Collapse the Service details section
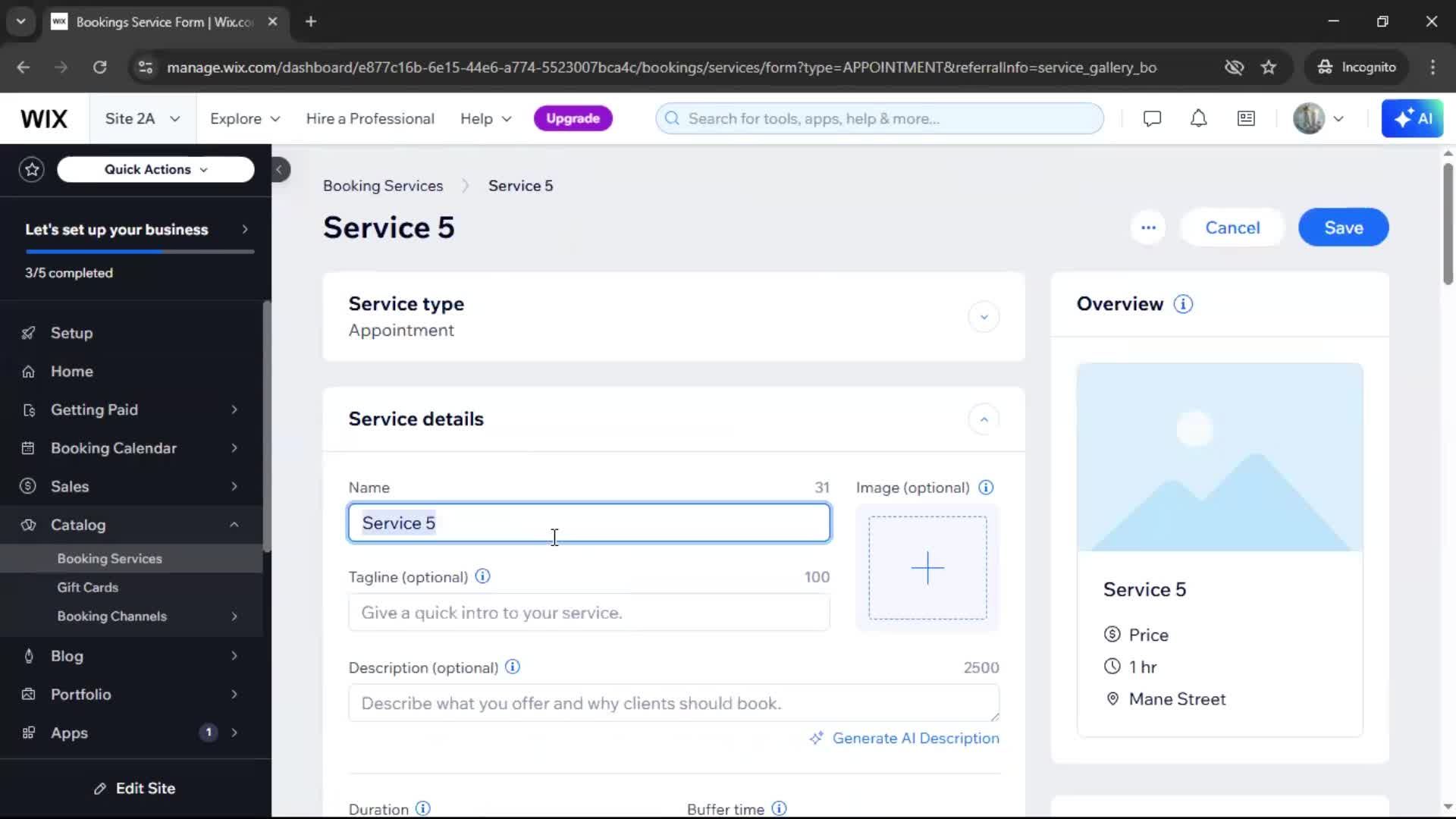 [984, 419]
